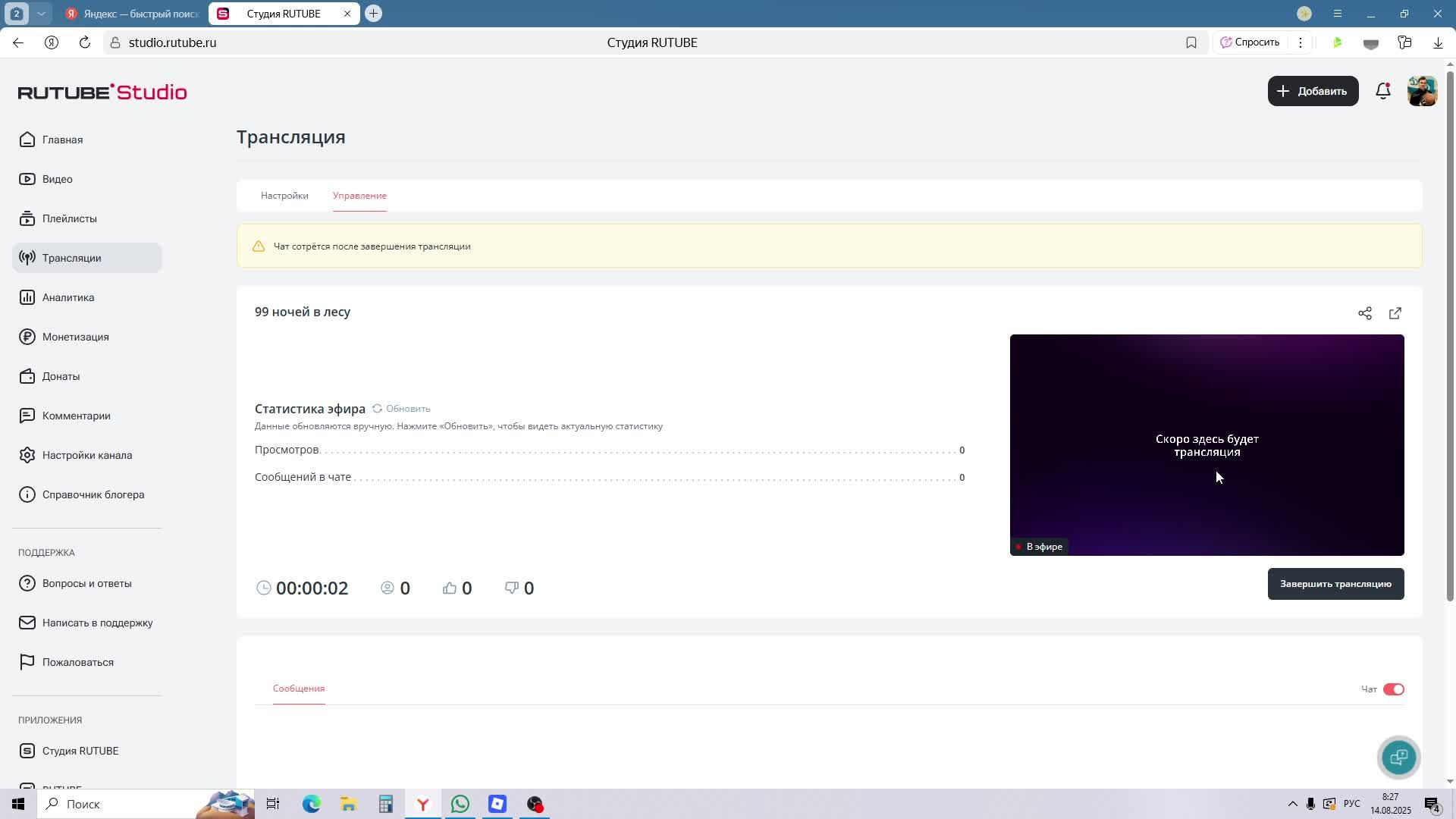1456x819 pixels.
Task: Show hidden system tray icons
Action: [x=1292, y=804]
